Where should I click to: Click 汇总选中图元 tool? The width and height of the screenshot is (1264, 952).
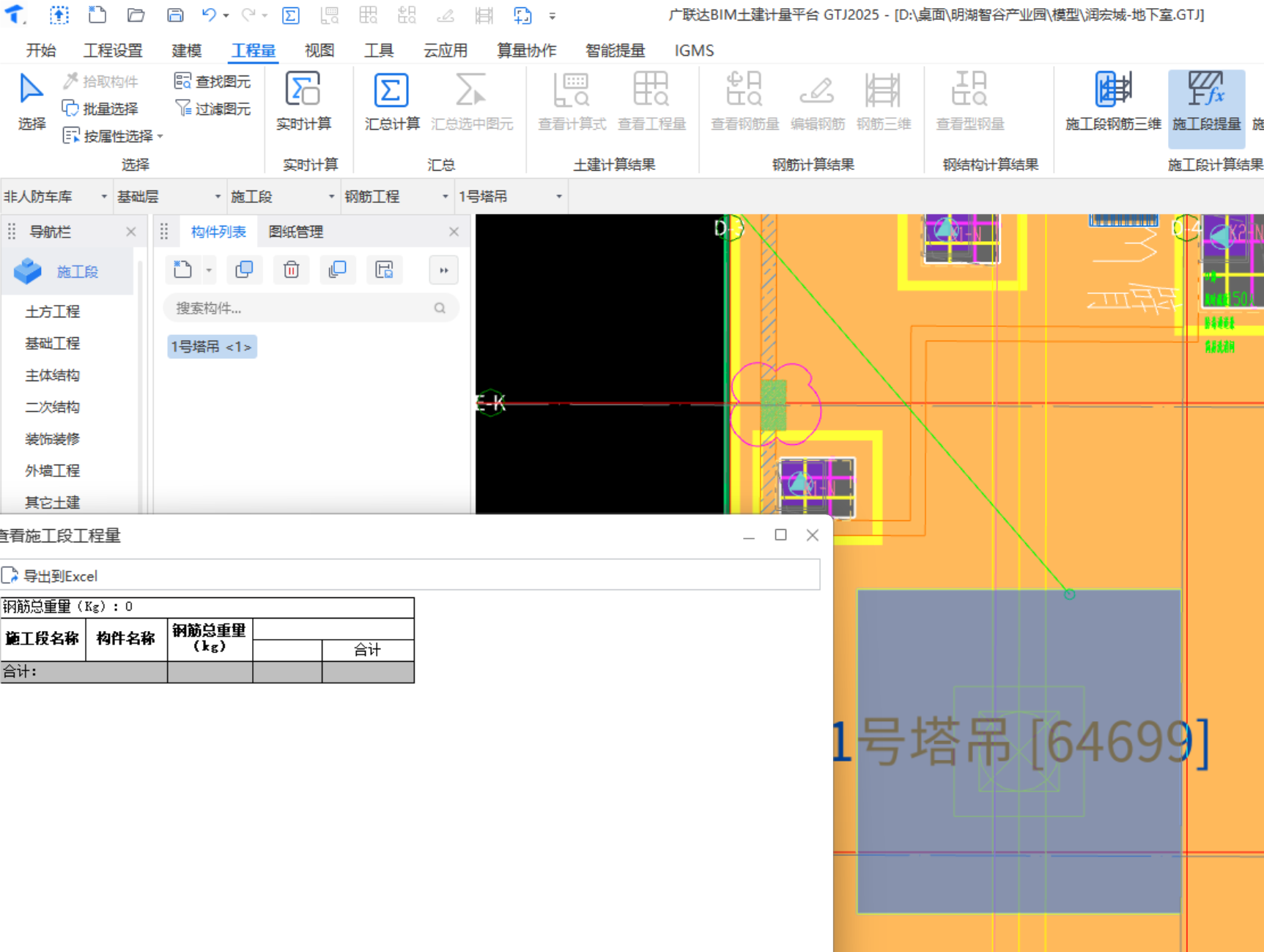pos(472,102)
